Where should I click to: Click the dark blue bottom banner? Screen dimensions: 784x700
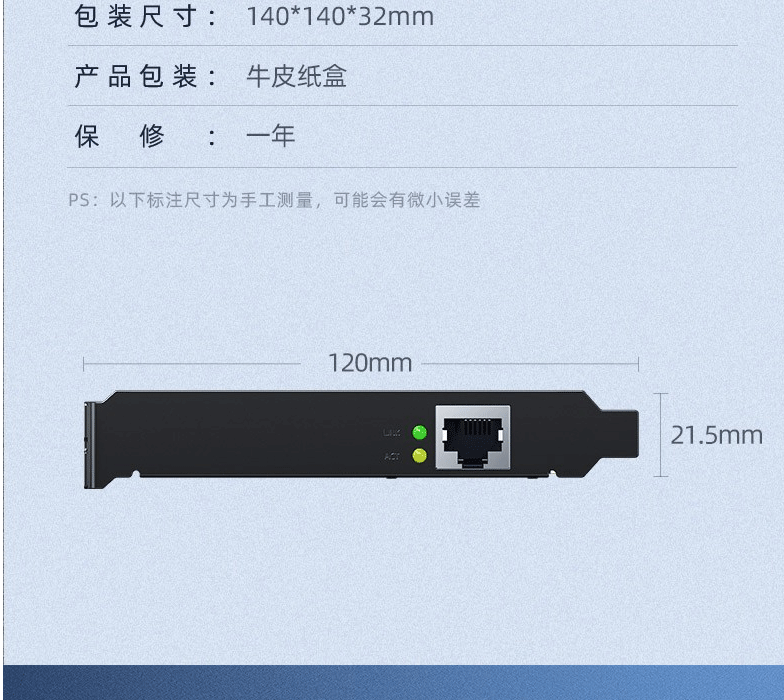[394, 682]
